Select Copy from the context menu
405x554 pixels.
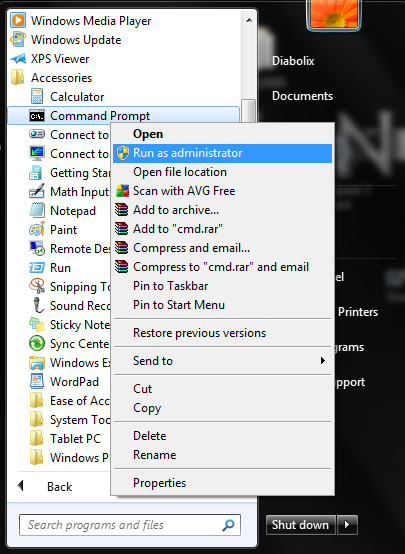222,408
